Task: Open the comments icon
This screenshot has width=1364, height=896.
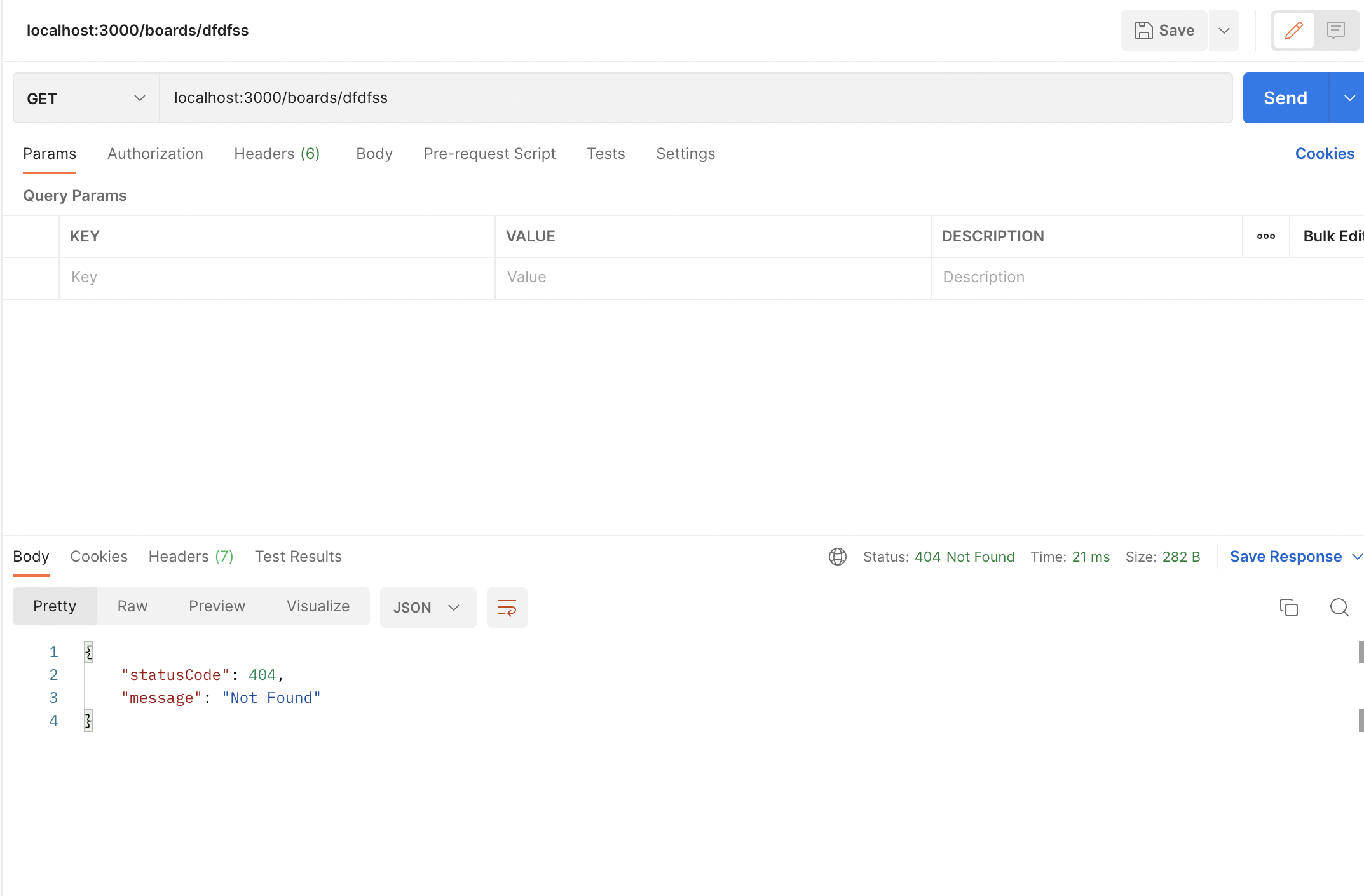Action: pos(1335,31)
